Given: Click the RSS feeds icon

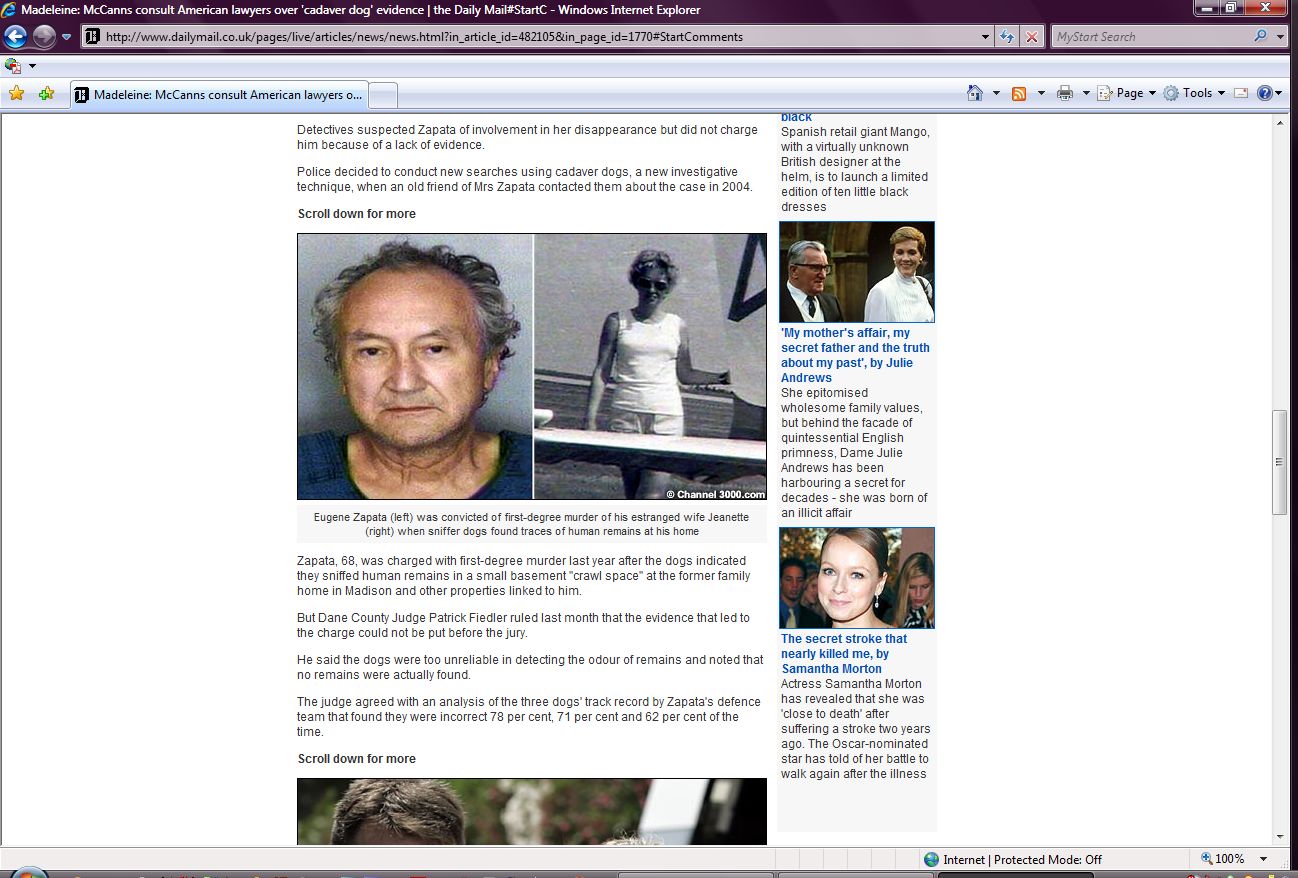Looking at the screenshot, I should tap(1019, 93).
